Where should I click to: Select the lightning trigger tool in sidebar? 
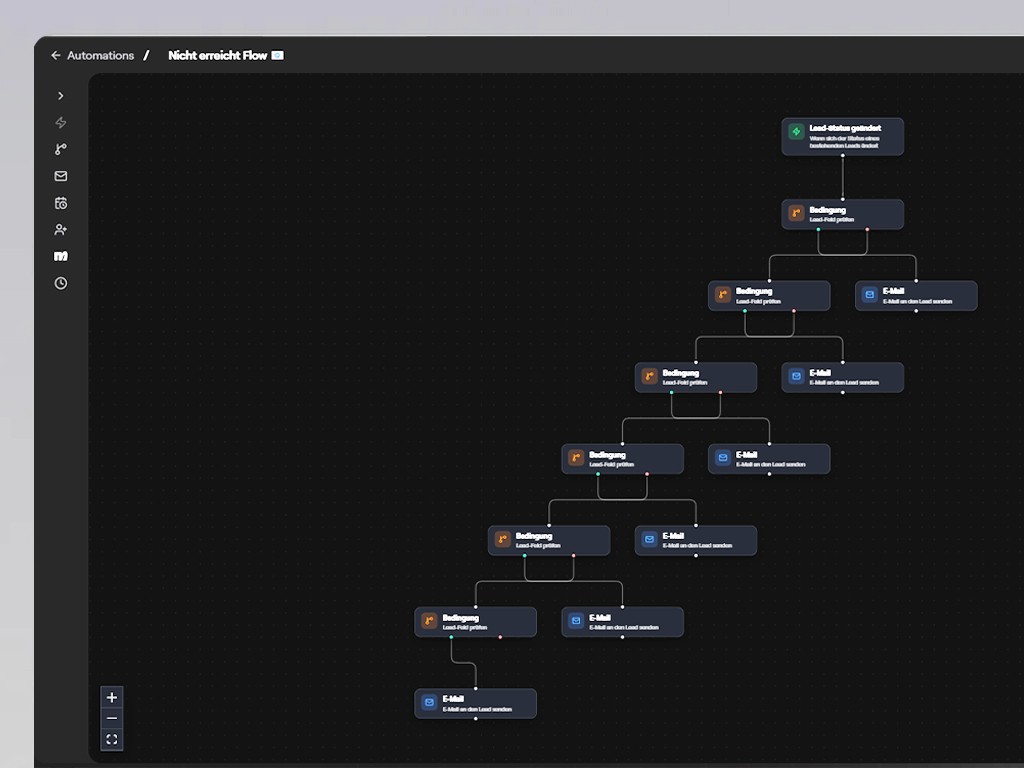pos(61,123)
